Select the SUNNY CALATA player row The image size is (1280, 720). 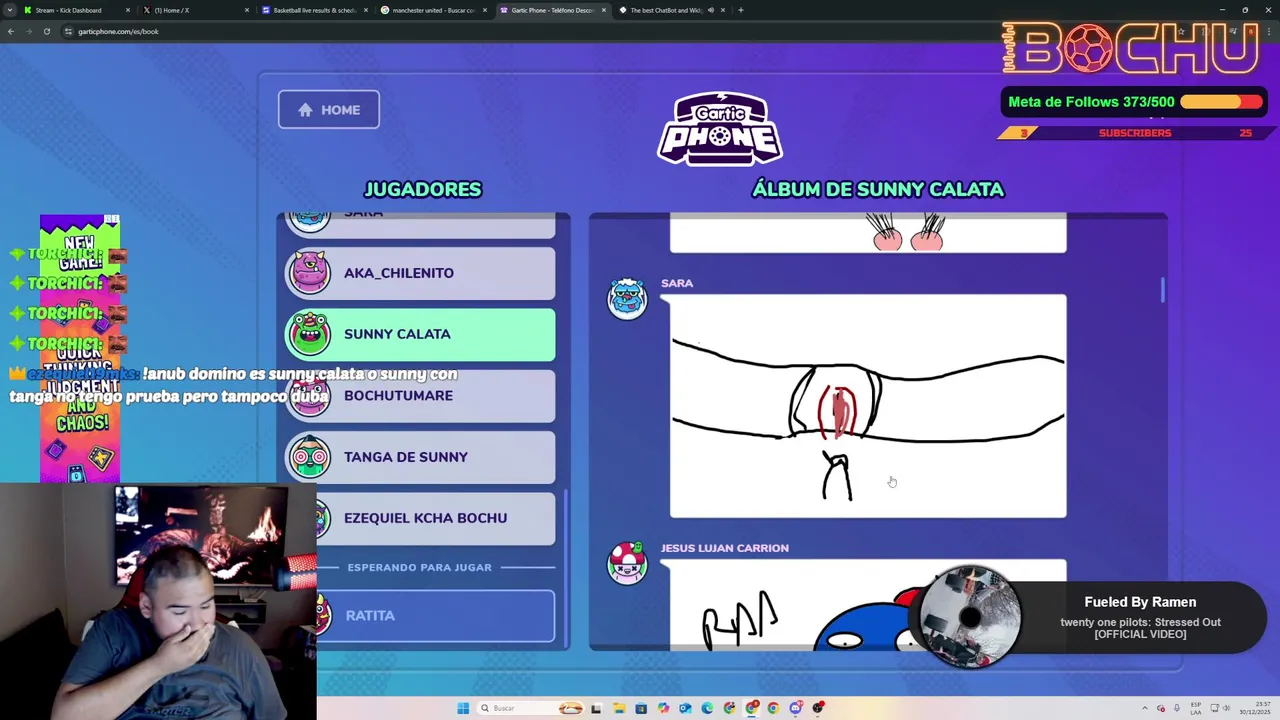421,334
